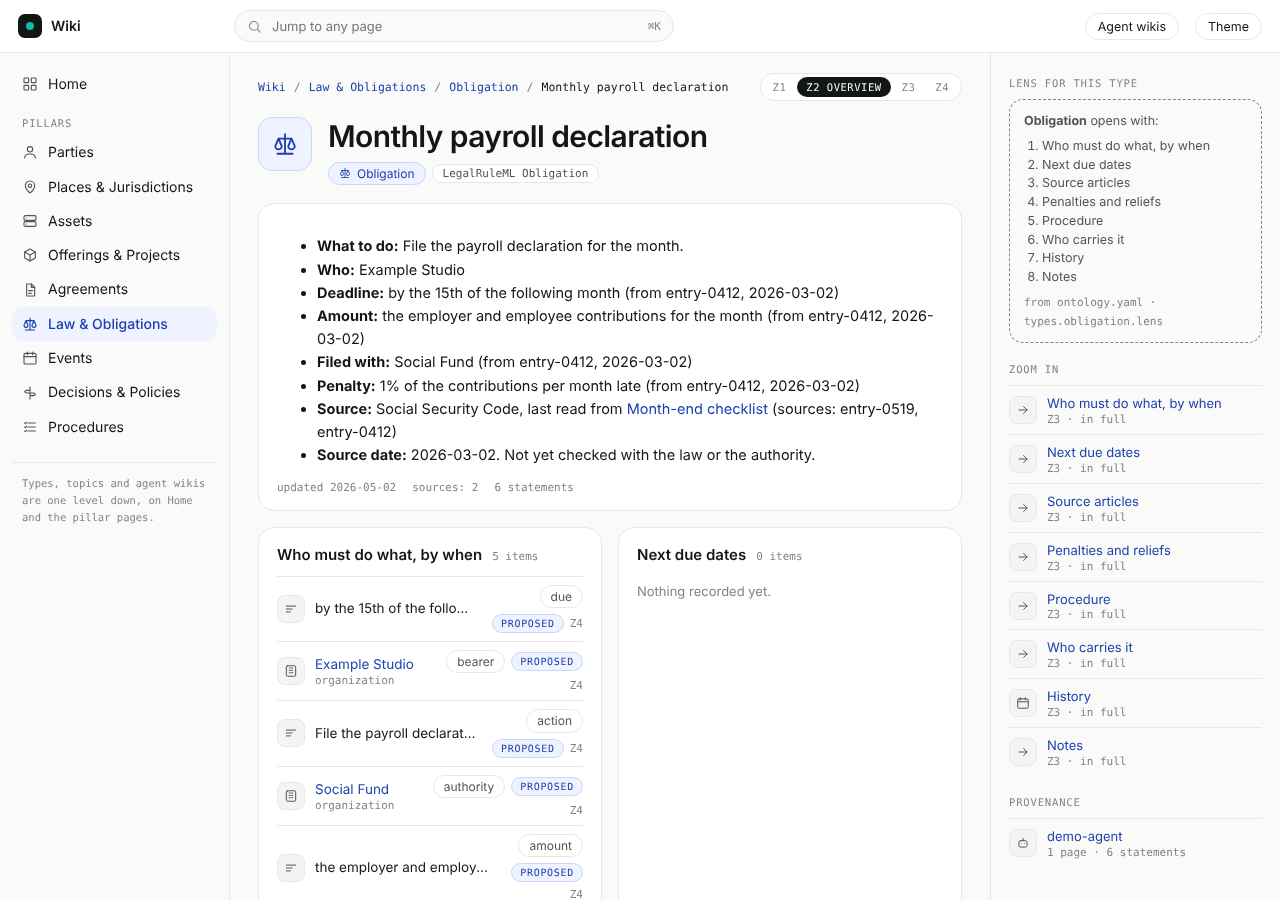Screen dimensions: 1280x900
Task: Click the Theme button
Action: 1228,26
